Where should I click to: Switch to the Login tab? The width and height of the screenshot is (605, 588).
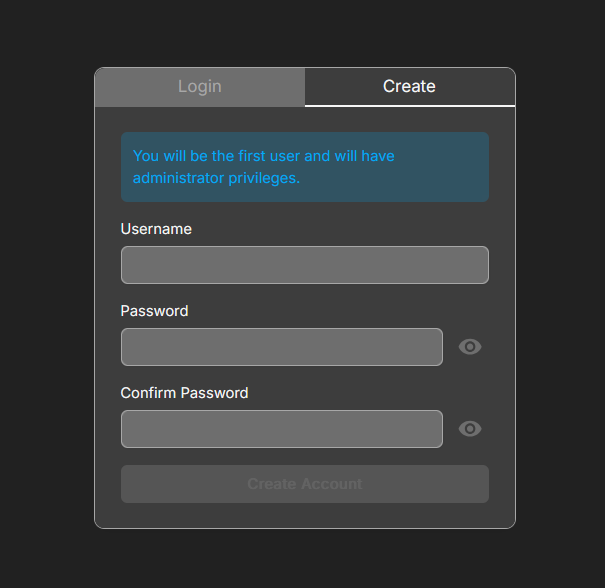(199, 87)
